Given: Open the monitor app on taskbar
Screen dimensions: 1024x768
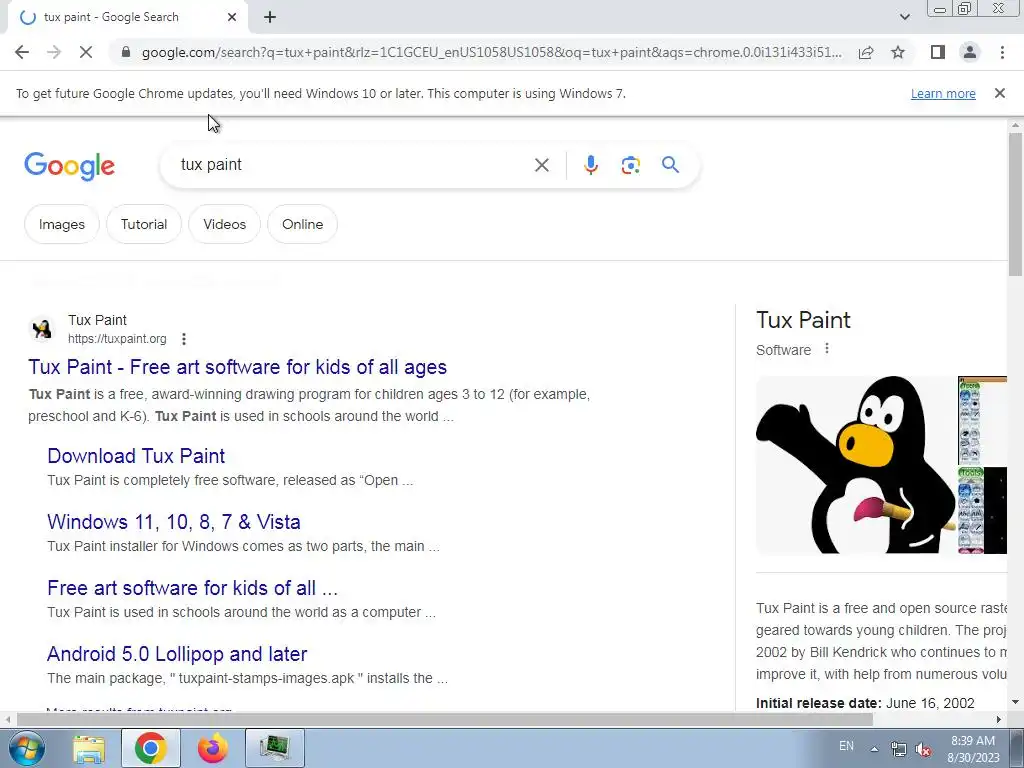Looking at the screenshot, I should 275,748.
